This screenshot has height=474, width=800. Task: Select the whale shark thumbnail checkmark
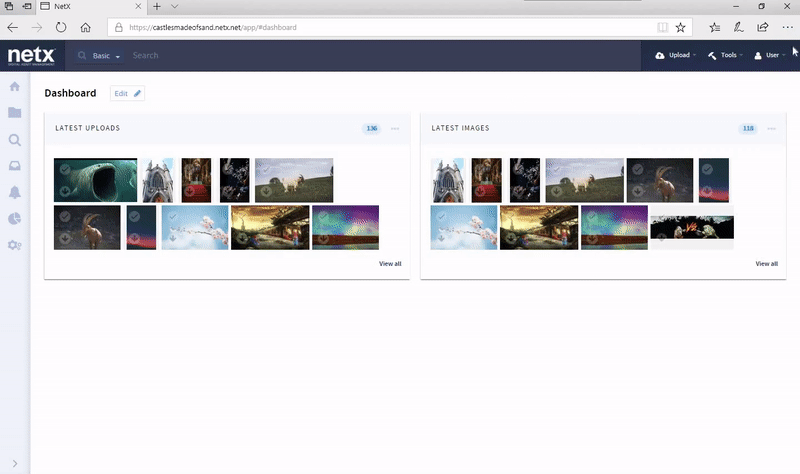(64, 169)
